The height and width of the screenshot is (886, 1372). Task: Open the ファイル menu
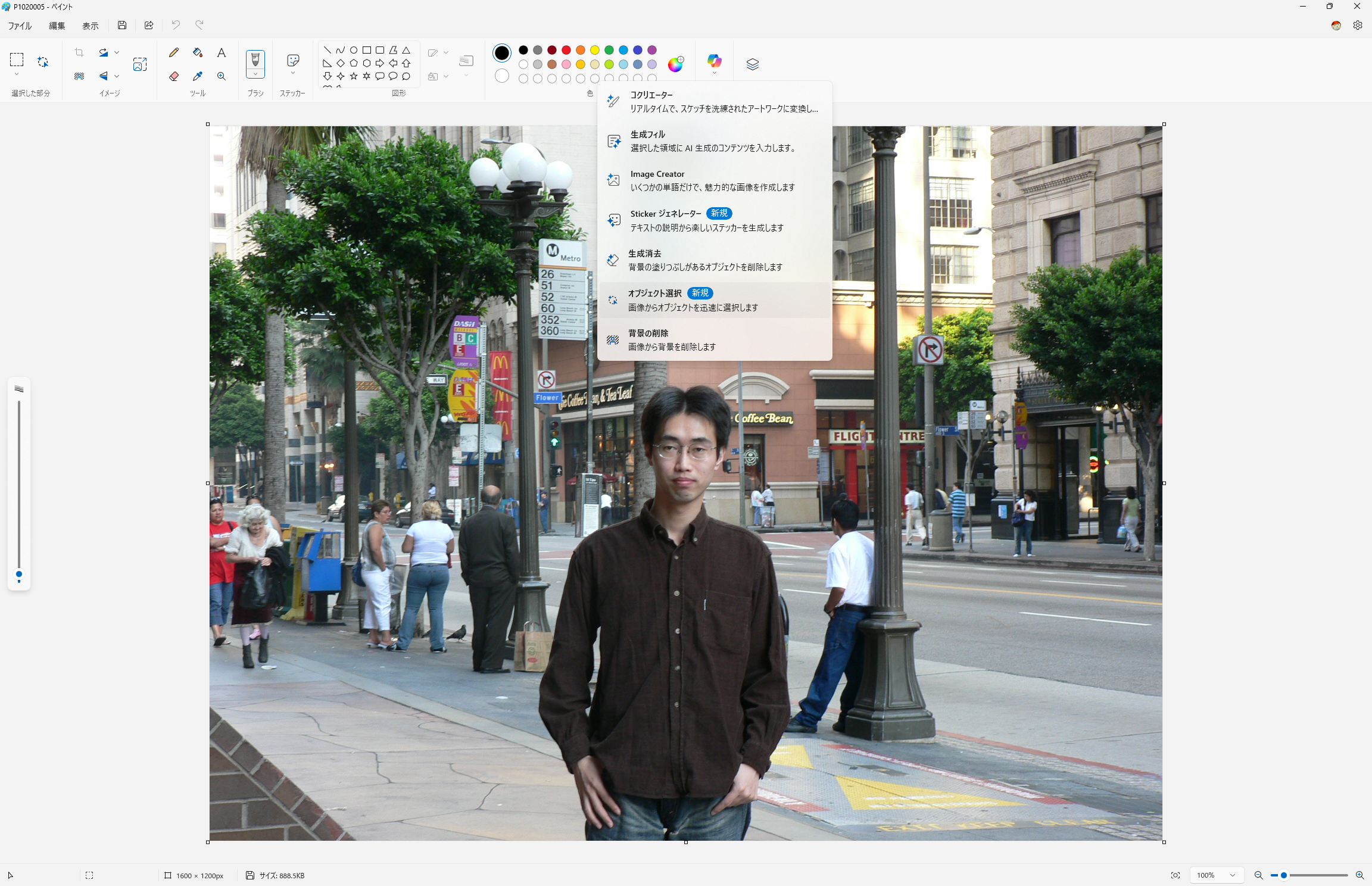coord(20,26)
